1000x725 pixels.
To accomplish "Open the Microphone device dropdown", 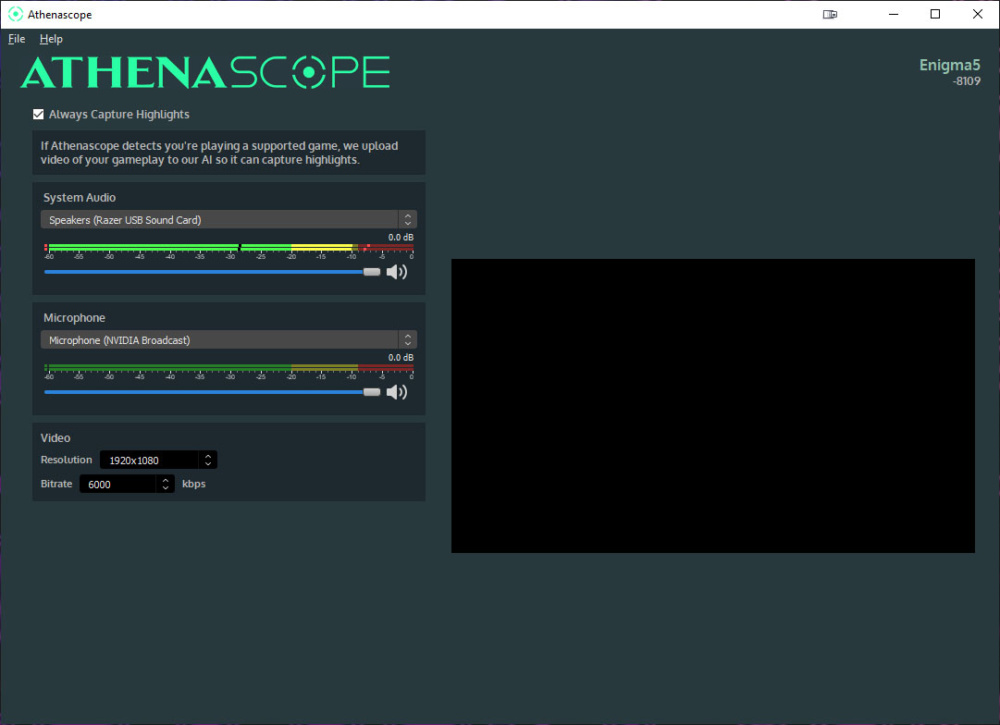I will tap(229, 340).
